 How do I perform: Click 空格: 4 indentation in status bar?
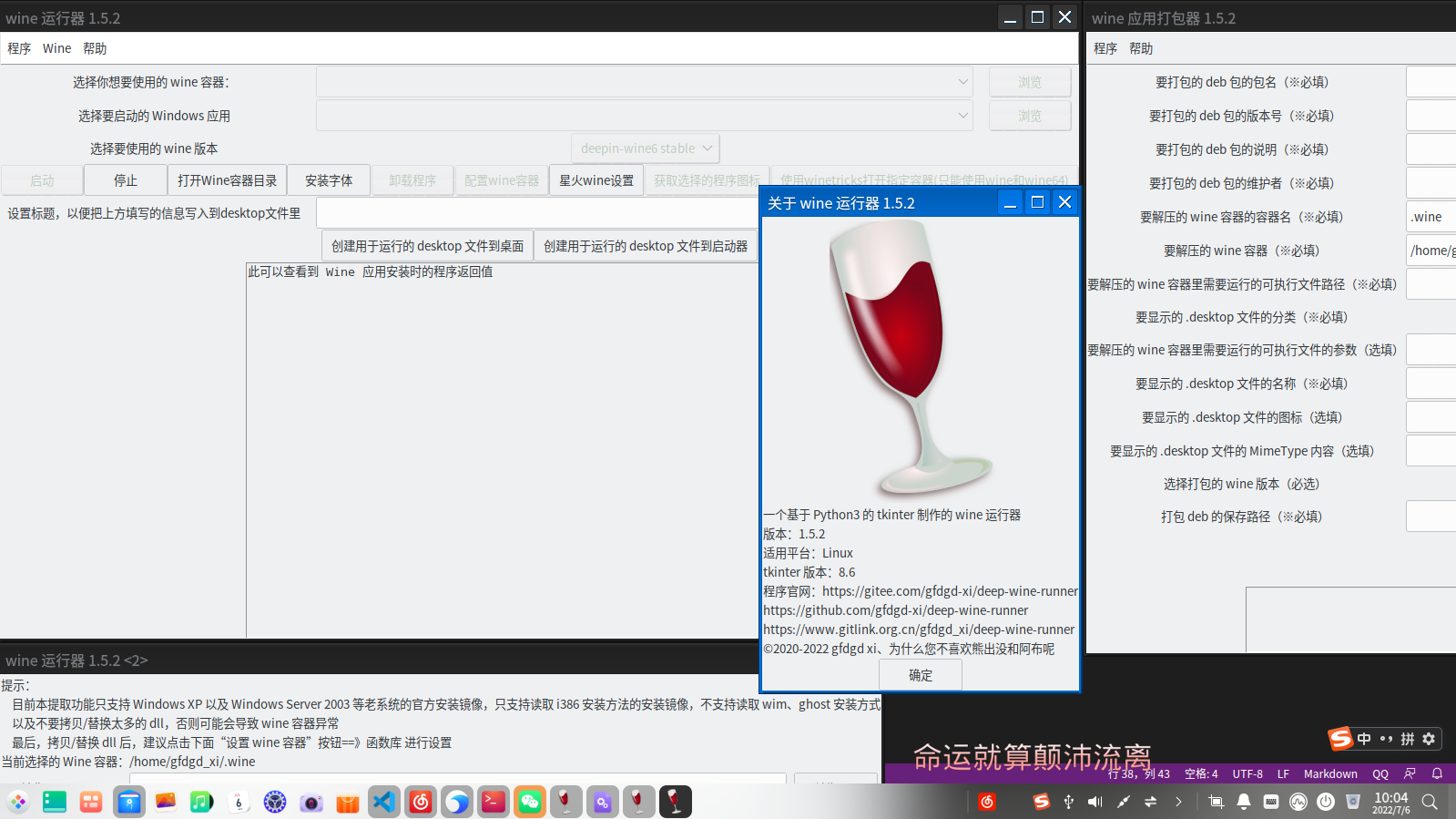coord(1201,773)
